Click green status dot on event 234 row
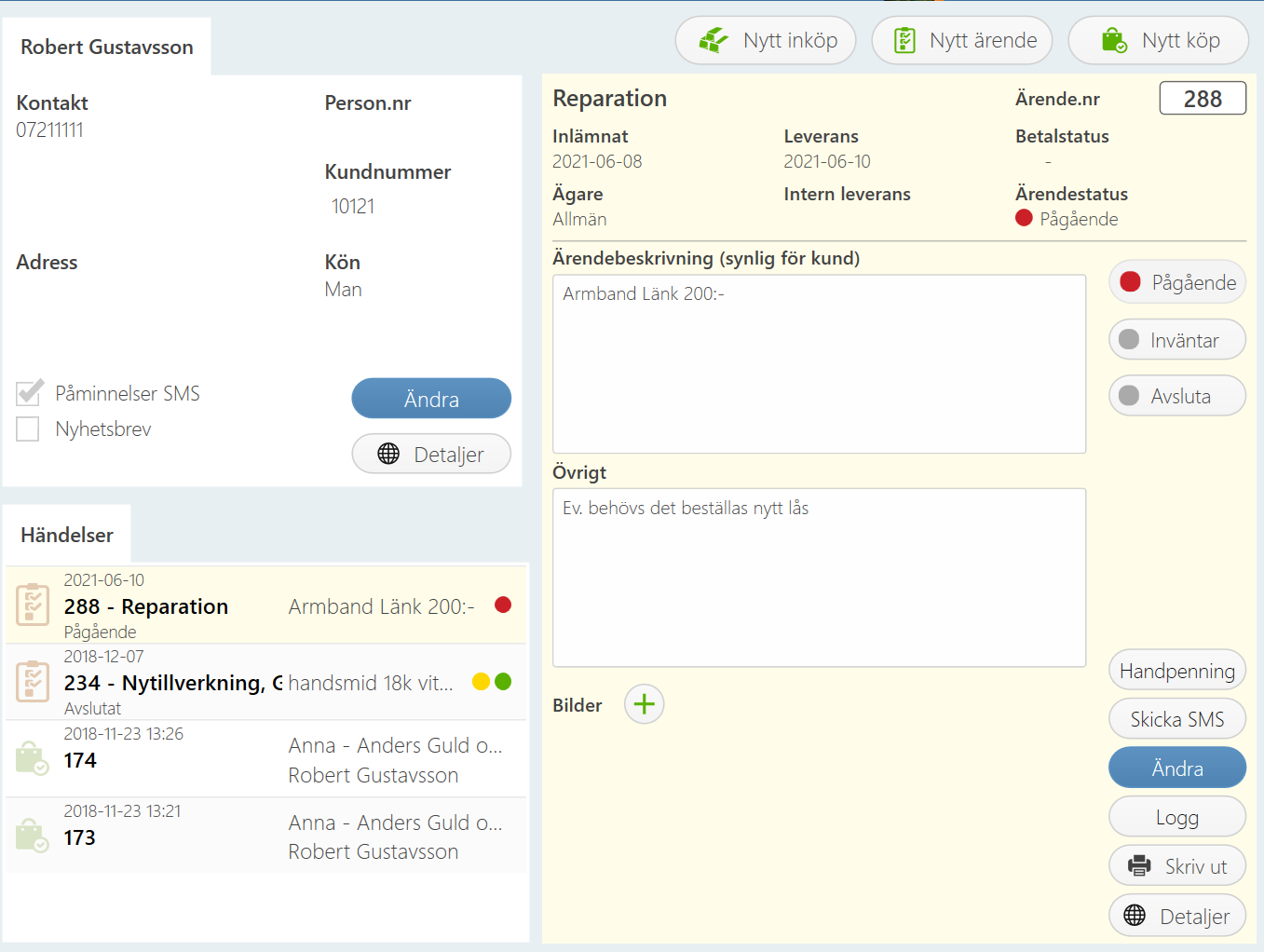This screenshot has width=1264, height=952. tap(503, 681)
